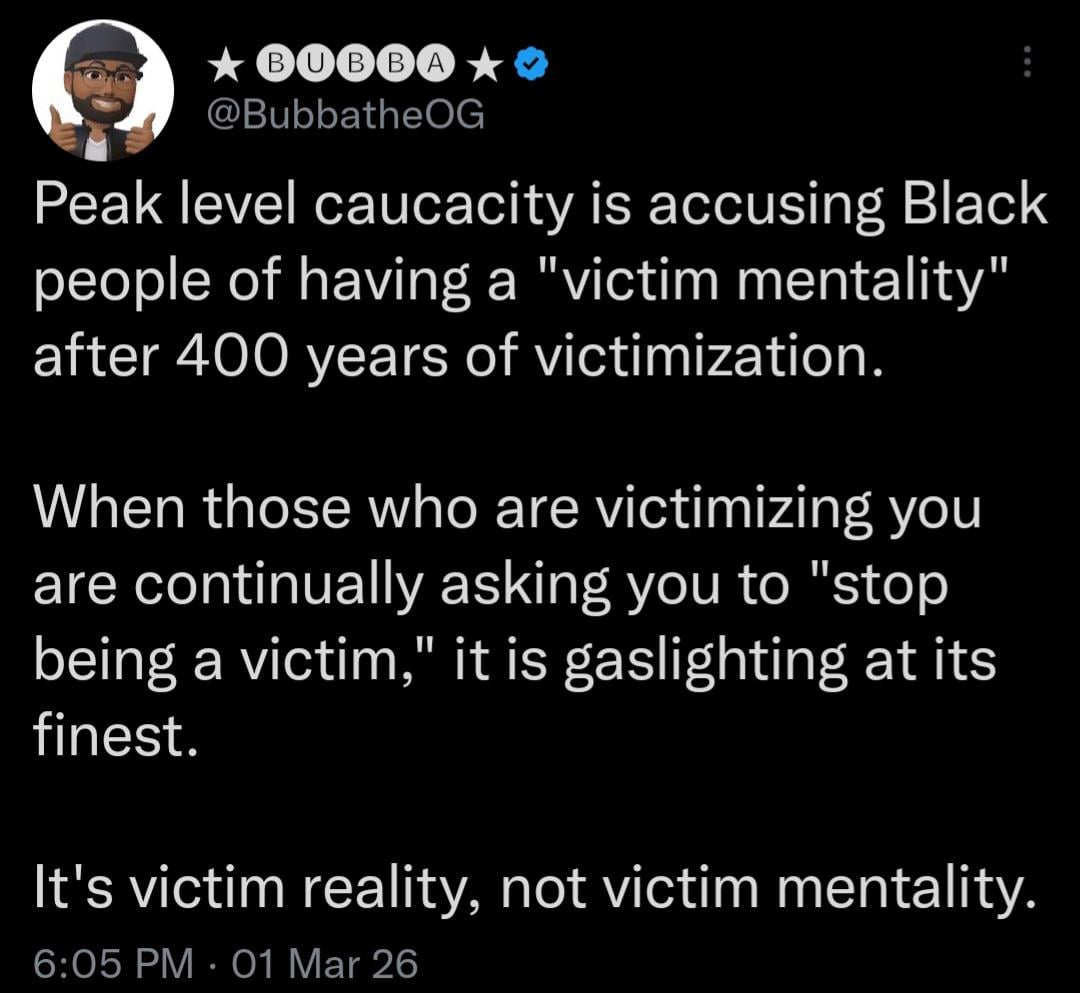Open the tweet's three-dot more options menu
This screenshot has height=993, width=1080.
point(1024,65)
